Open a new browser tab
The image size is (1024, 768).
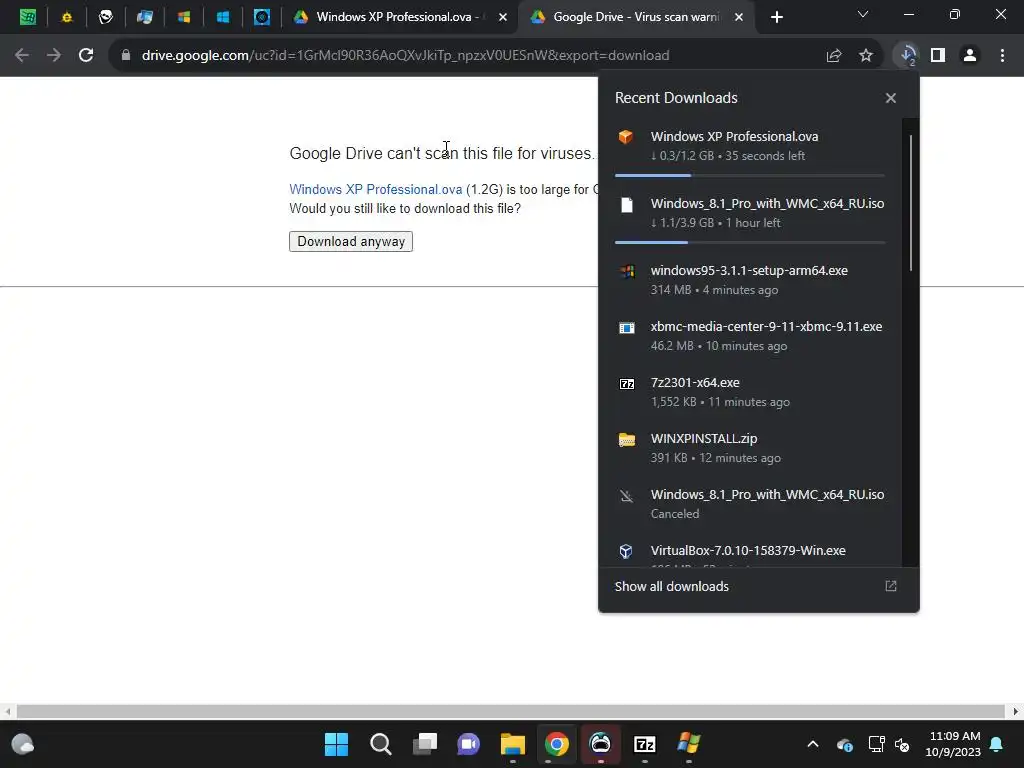[x=776, y=18]
